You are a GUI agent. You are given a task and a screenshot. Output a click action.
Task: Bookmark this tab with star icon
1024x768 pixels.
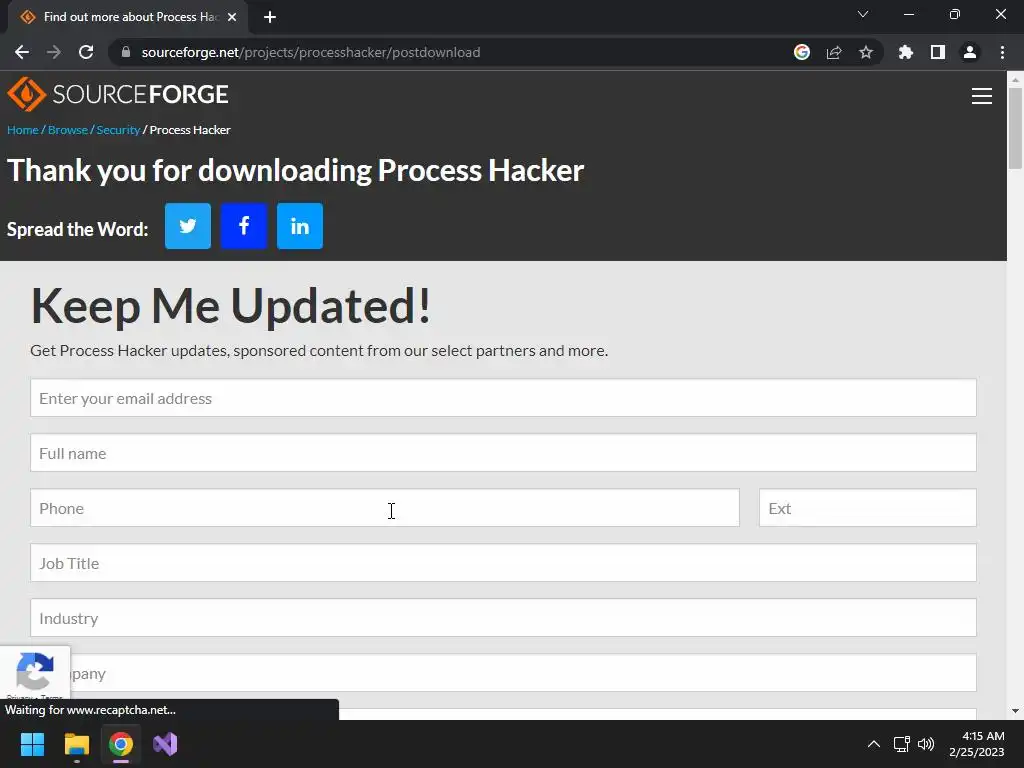pyautogui.click(x=866, y=52)
